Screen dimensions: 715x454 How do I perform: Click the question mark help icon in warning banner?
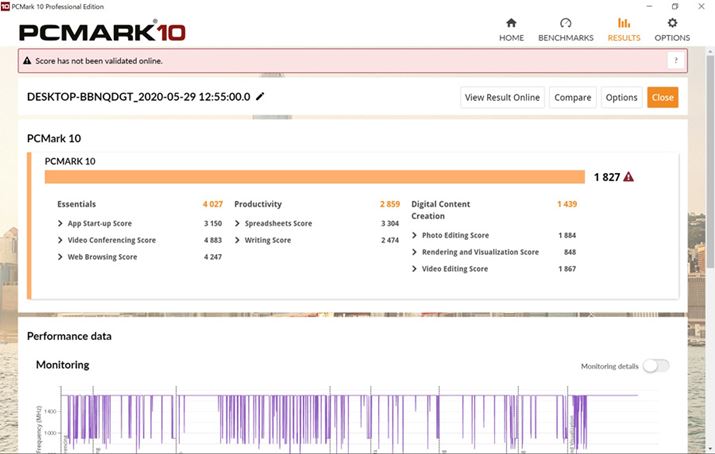coord(676,60)
